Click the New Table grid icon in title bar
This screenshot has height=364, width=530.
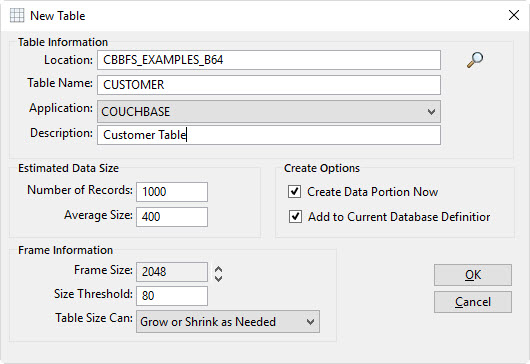17,16
